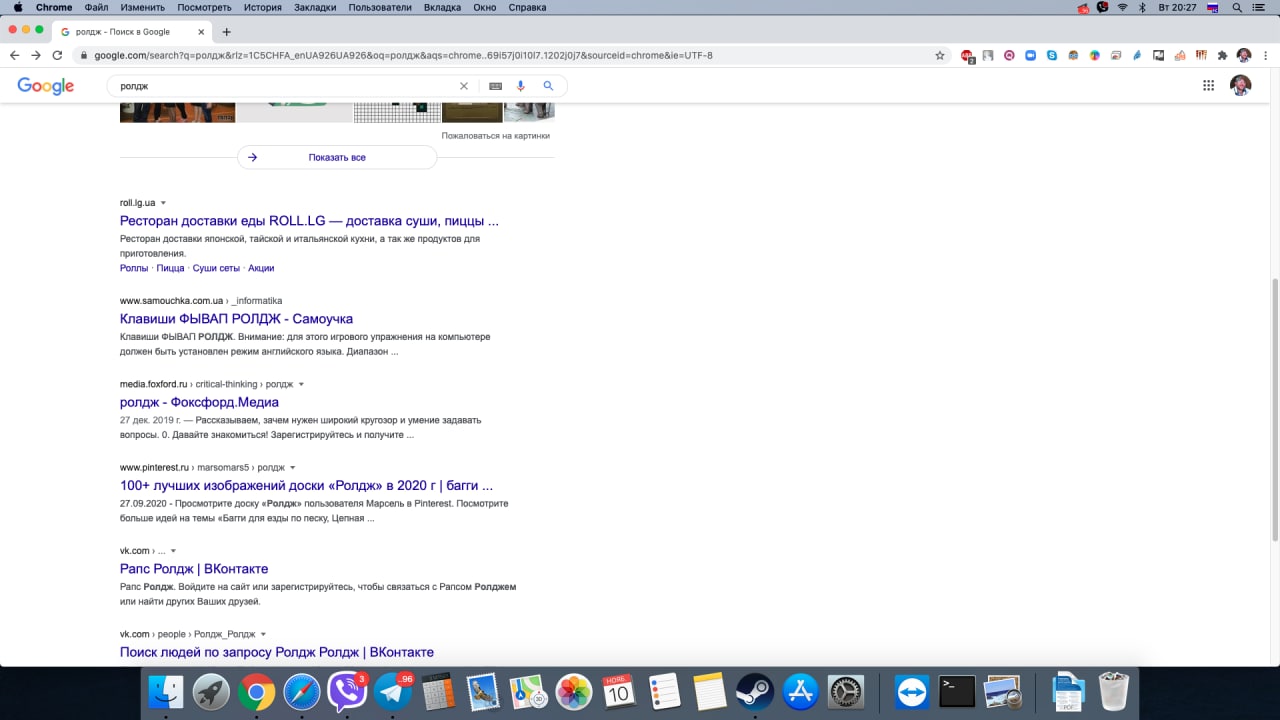Image resolution: width=1280 pixels, height=720 pixels.
Task: Open Calculator from the Dock
Action: click(x=438, y=692)
